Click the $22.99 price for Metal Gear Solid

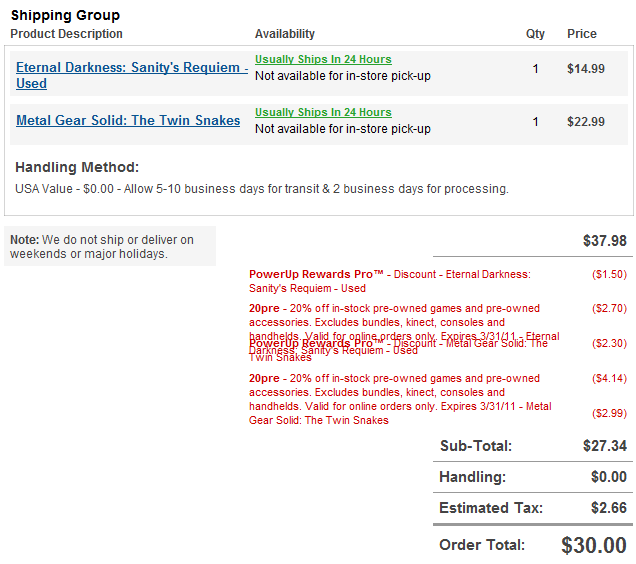pyautogui.click(x=585, y=122)
